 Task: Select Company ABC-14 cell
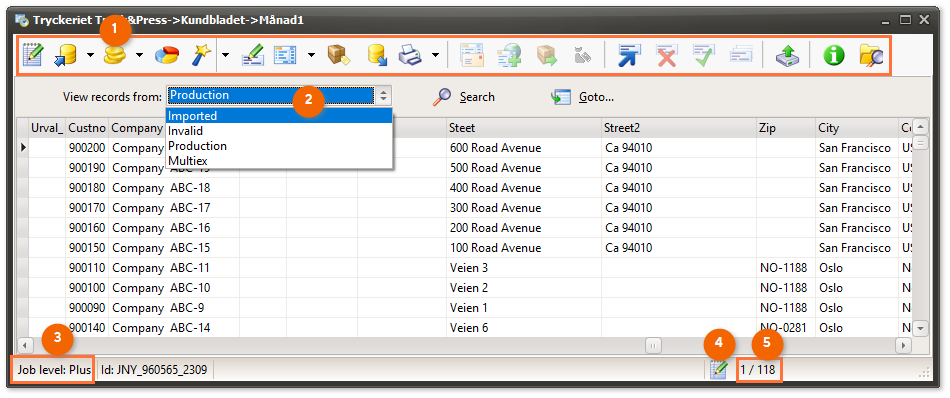(x=174, y=328)
